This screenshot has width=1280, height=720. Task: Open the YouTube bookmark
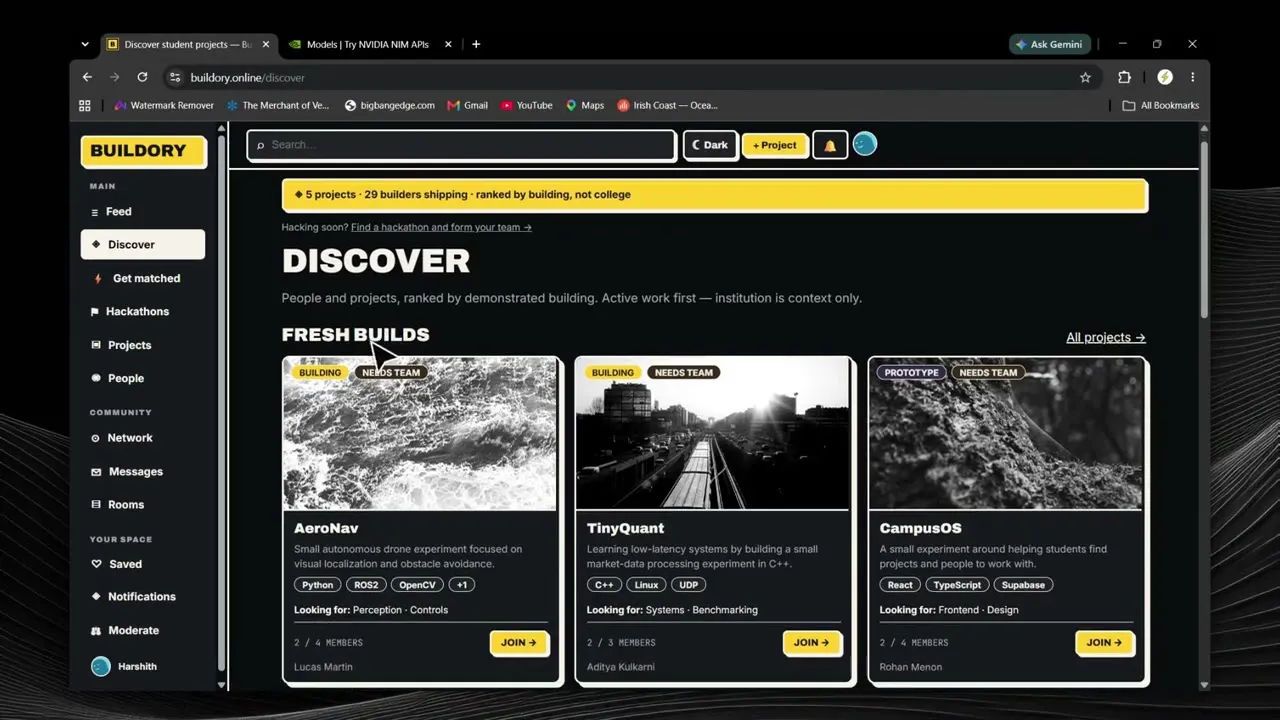tap(527, 105)
